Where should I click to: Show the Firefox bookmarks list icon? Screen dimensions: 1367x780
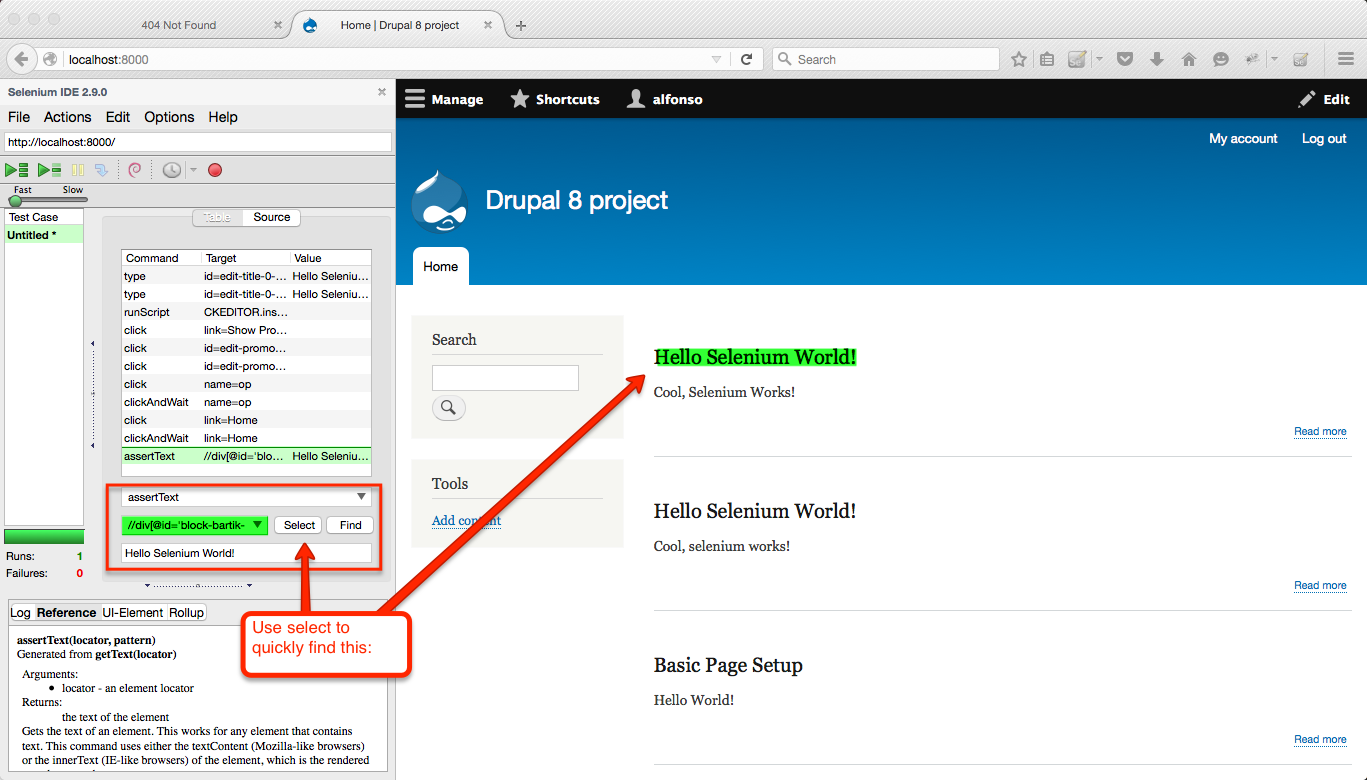tap(1047, 59)
